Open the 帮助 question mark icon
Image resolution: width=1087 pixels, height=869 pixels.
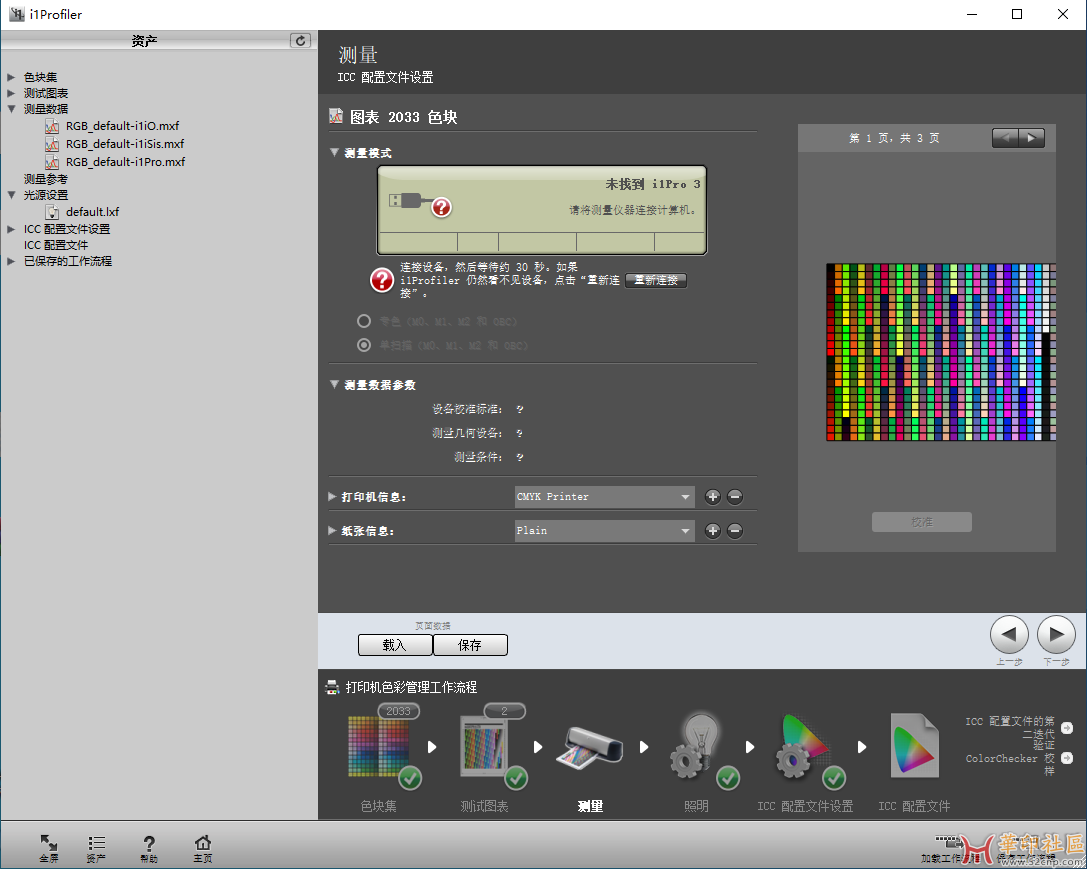pos(149,847)
